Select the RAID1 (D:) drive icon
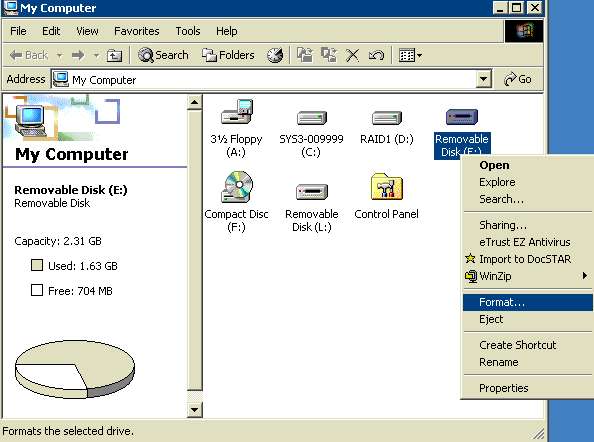 [x=387, y=118]
